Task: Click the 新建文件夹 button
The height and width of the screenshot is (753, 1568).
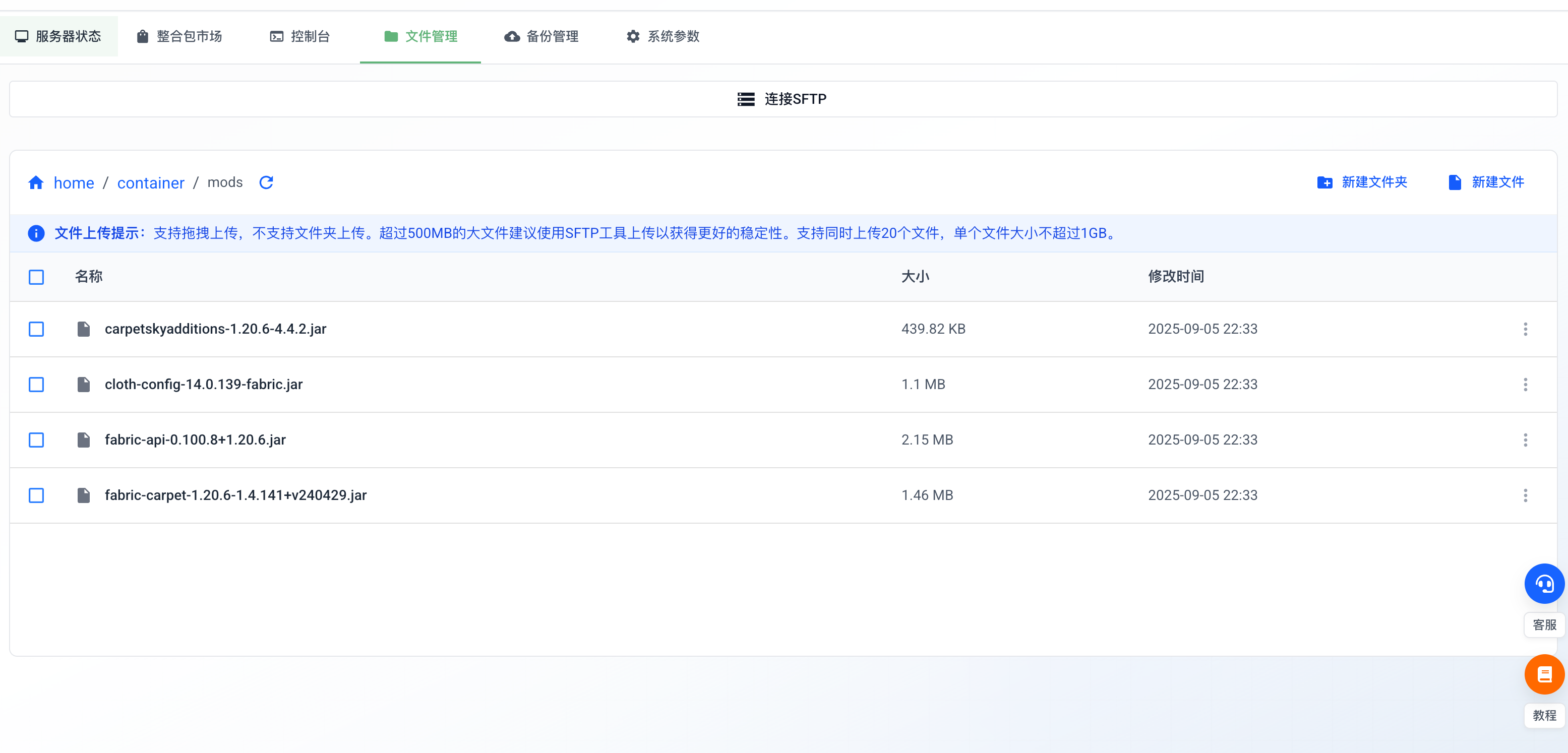Action: tap(1362, 182)
